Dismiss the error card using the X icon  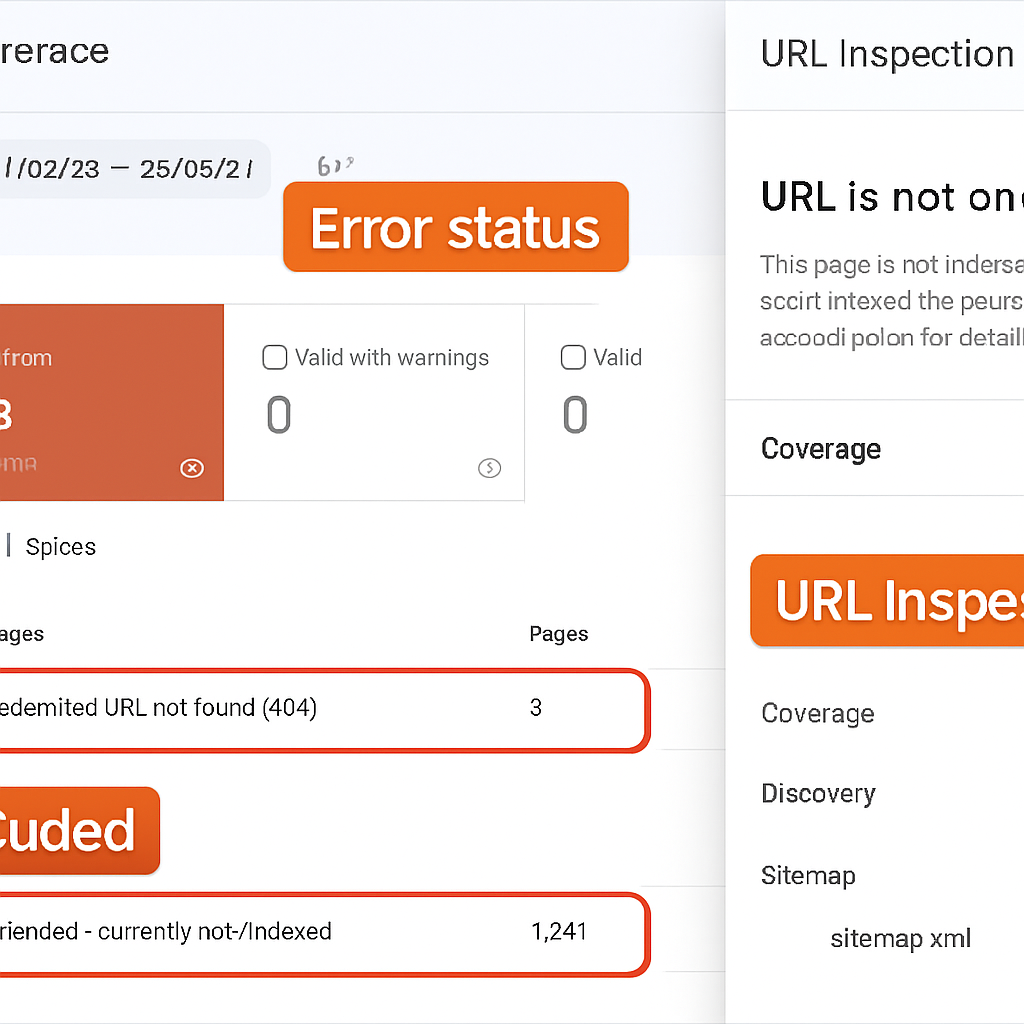191,468
